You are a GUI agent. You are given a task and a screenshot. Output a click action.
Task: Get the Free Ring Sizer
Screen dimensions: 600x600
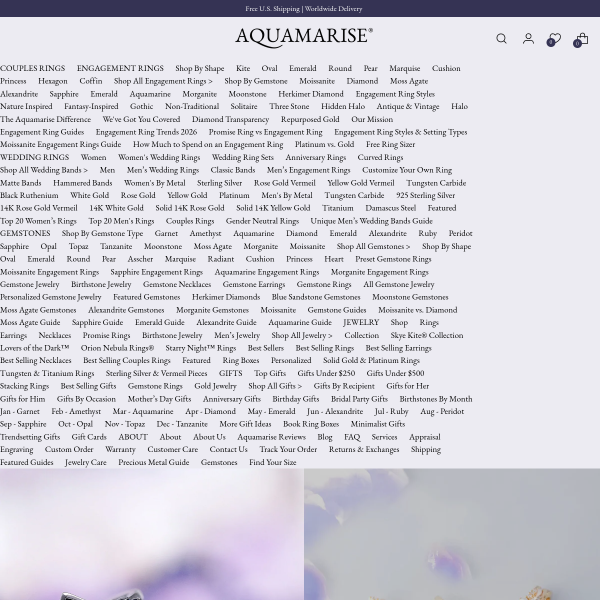click(x=390, y=144)
